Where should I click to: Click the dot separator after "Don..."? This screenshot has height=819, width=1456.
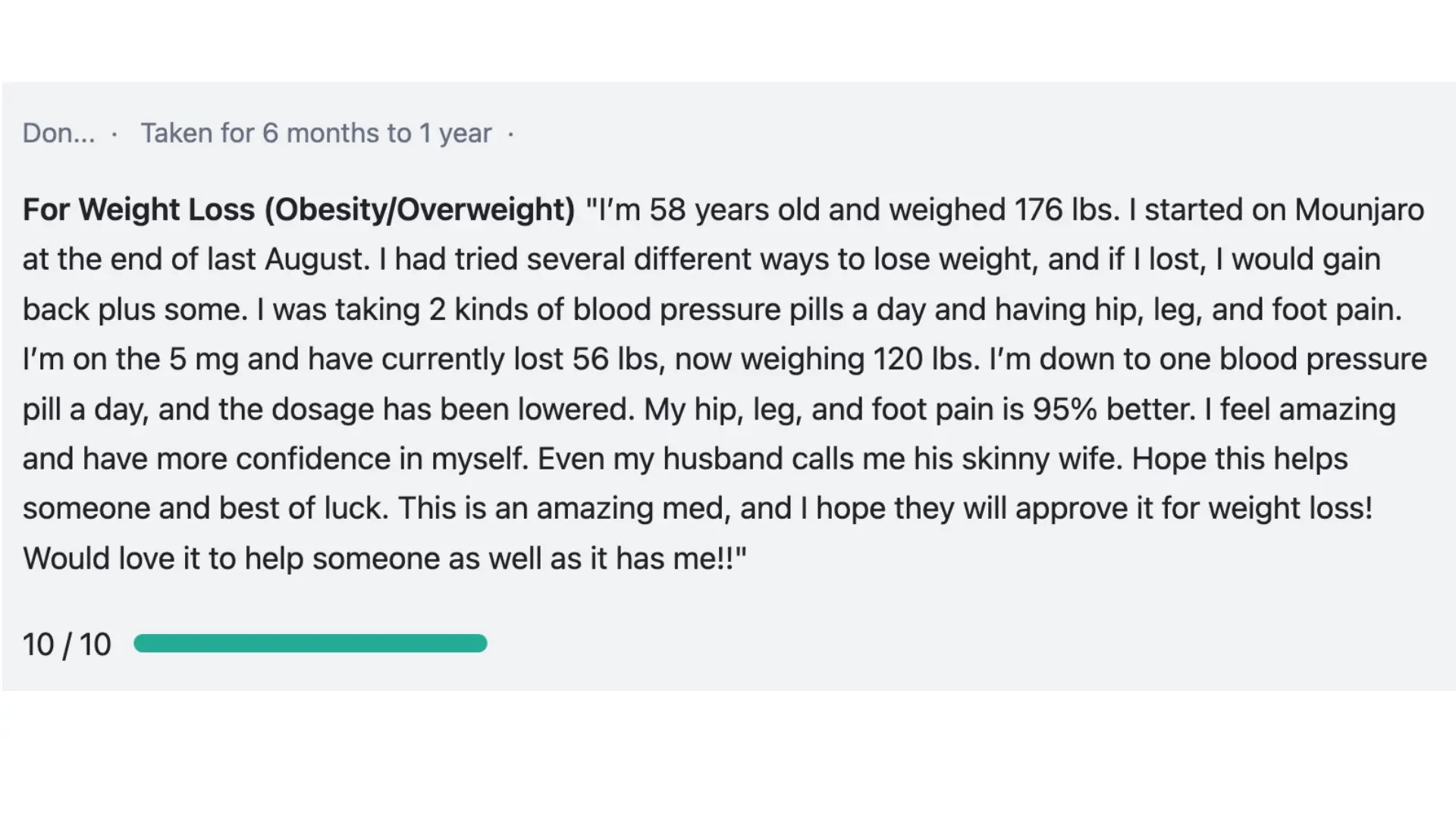coord(115,134)
